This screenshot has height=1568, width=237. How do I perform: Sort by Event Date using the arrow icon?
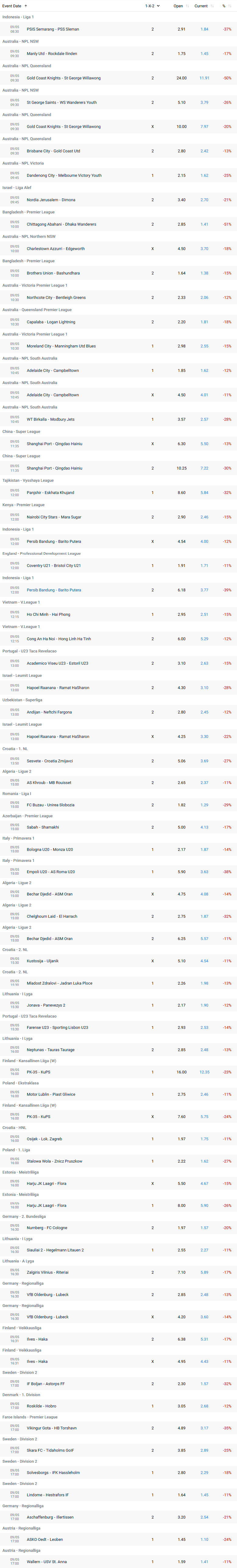26,6
